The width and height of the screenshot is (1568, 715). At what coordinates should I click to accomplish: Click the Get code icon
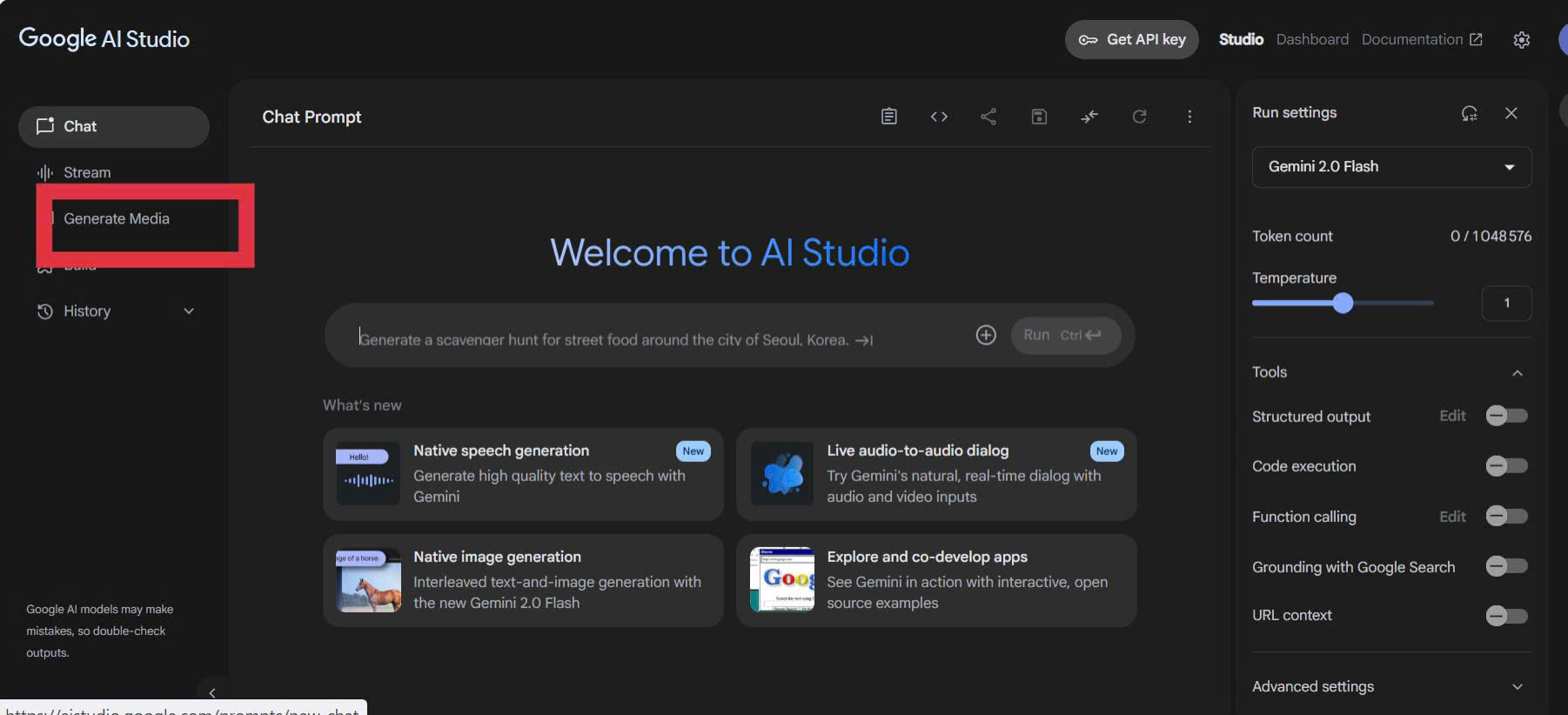point(939,117)
